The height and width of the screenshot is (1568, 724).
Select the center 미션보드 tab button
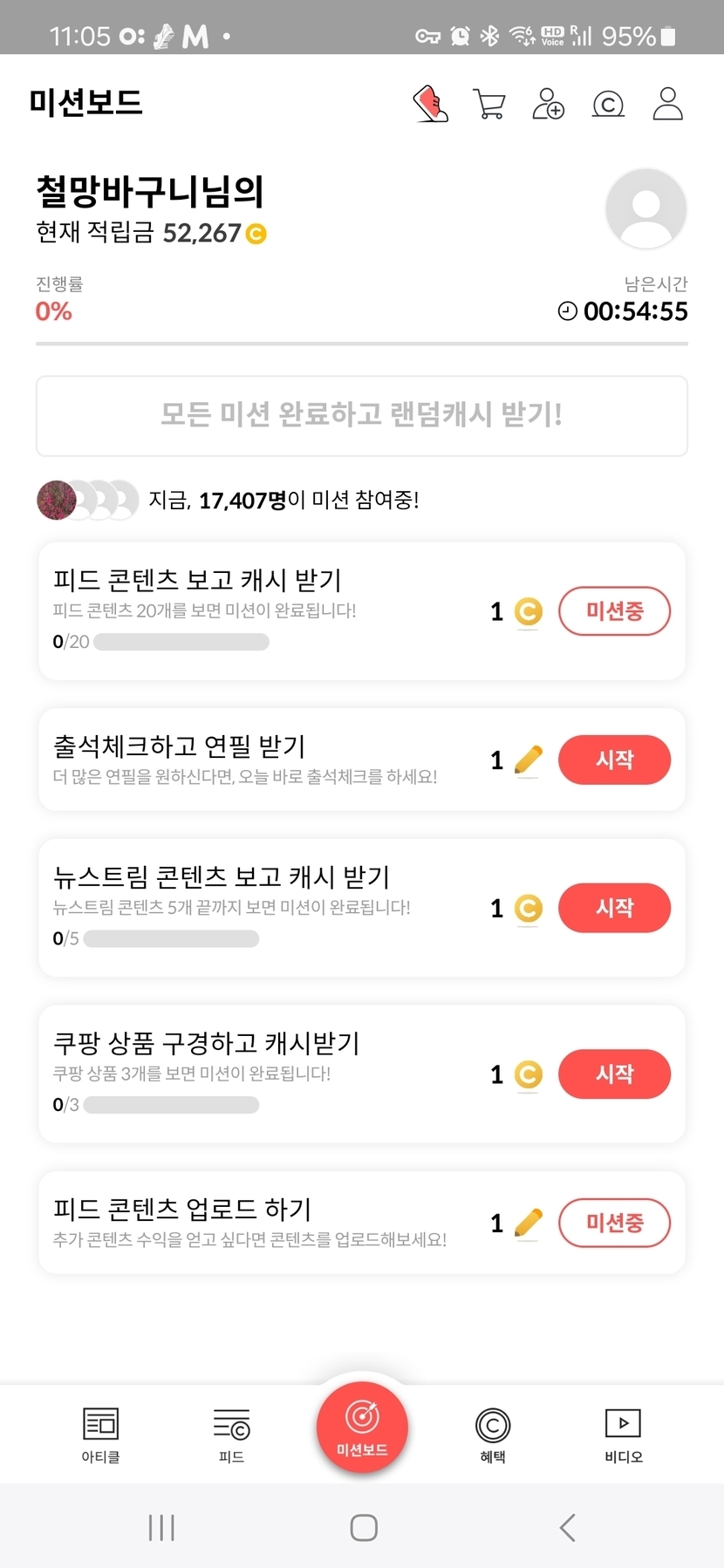[x=362, y=1428]
